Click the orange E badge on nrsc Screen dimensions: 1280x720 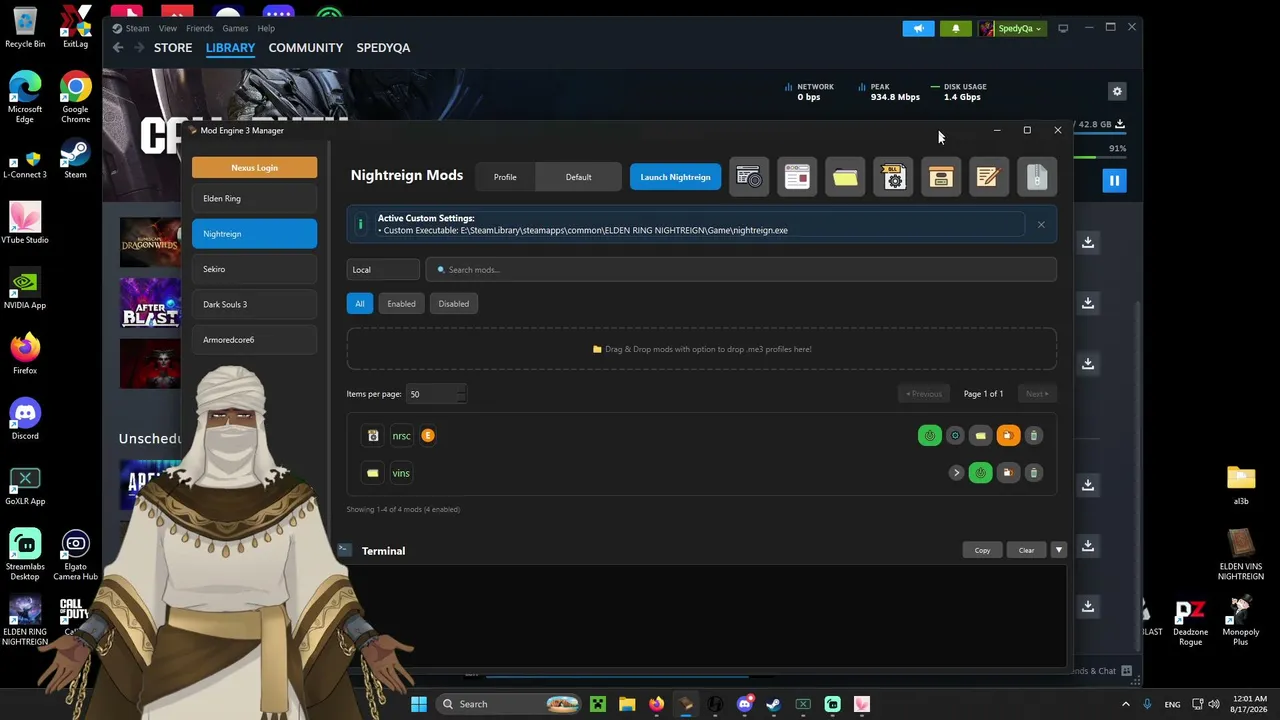tap(428, 436)
